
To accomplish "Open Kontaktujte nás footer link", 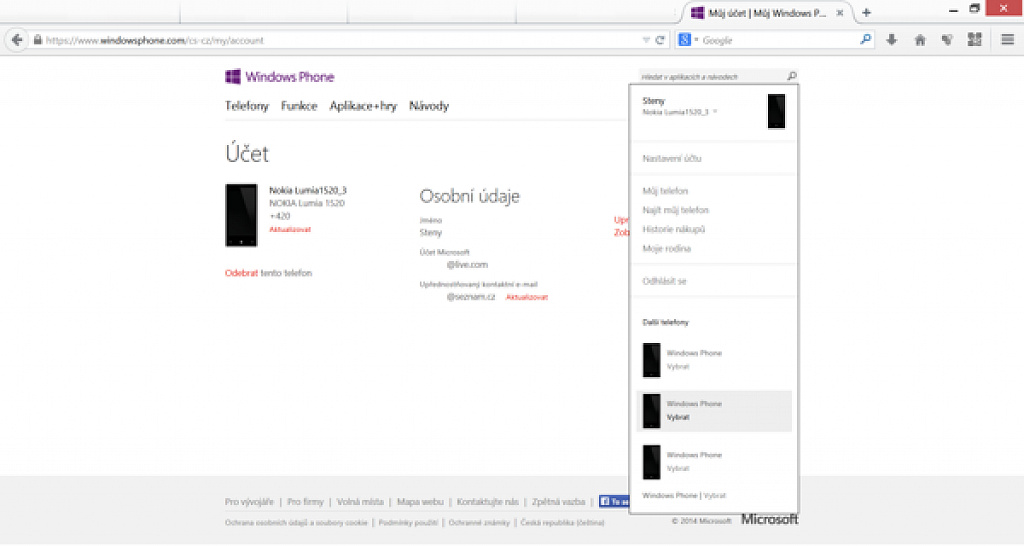I will click(488, 502).
